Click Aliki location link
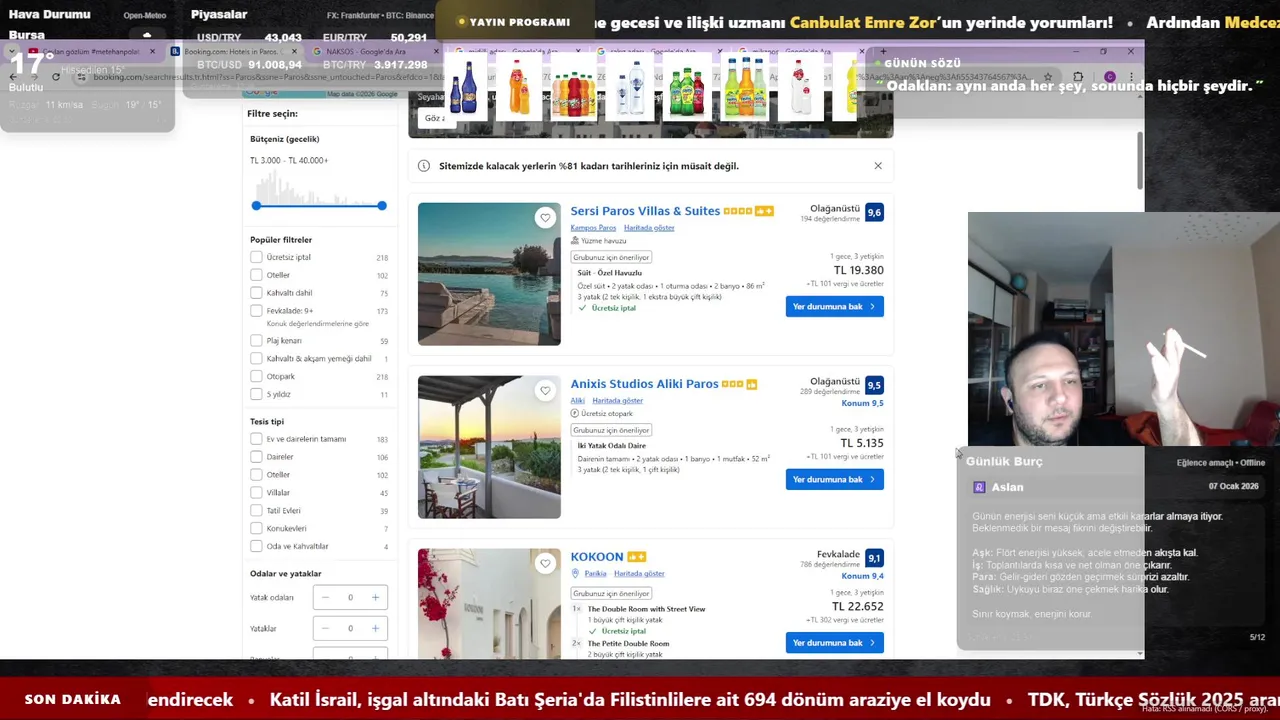The width and height of the screenshot is (1280, 720). coord(578,401)
